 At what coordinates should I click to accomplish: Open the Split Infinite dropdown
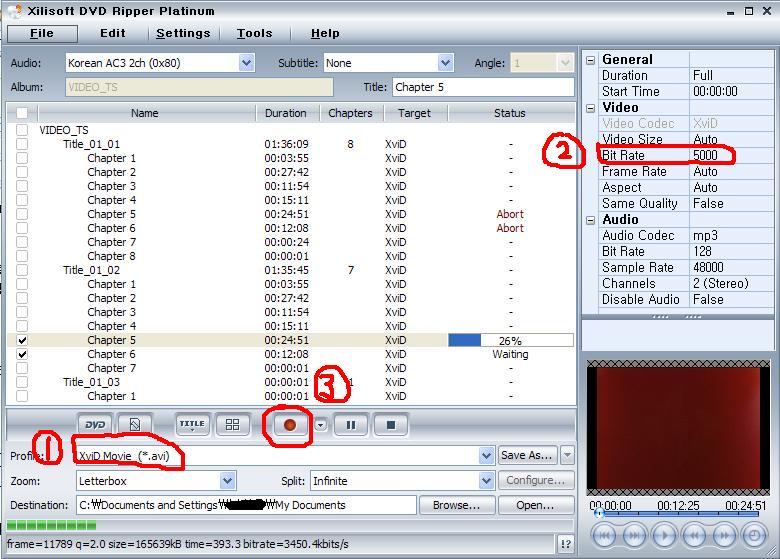(x=486, y=481)
